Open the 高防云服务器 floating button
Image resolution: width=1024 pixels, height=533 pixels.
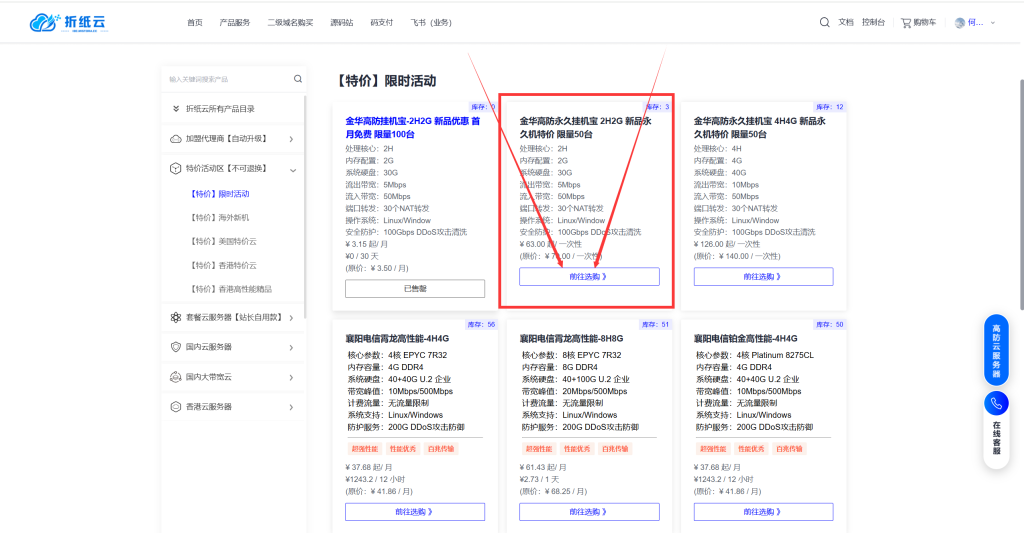[997, 351]
